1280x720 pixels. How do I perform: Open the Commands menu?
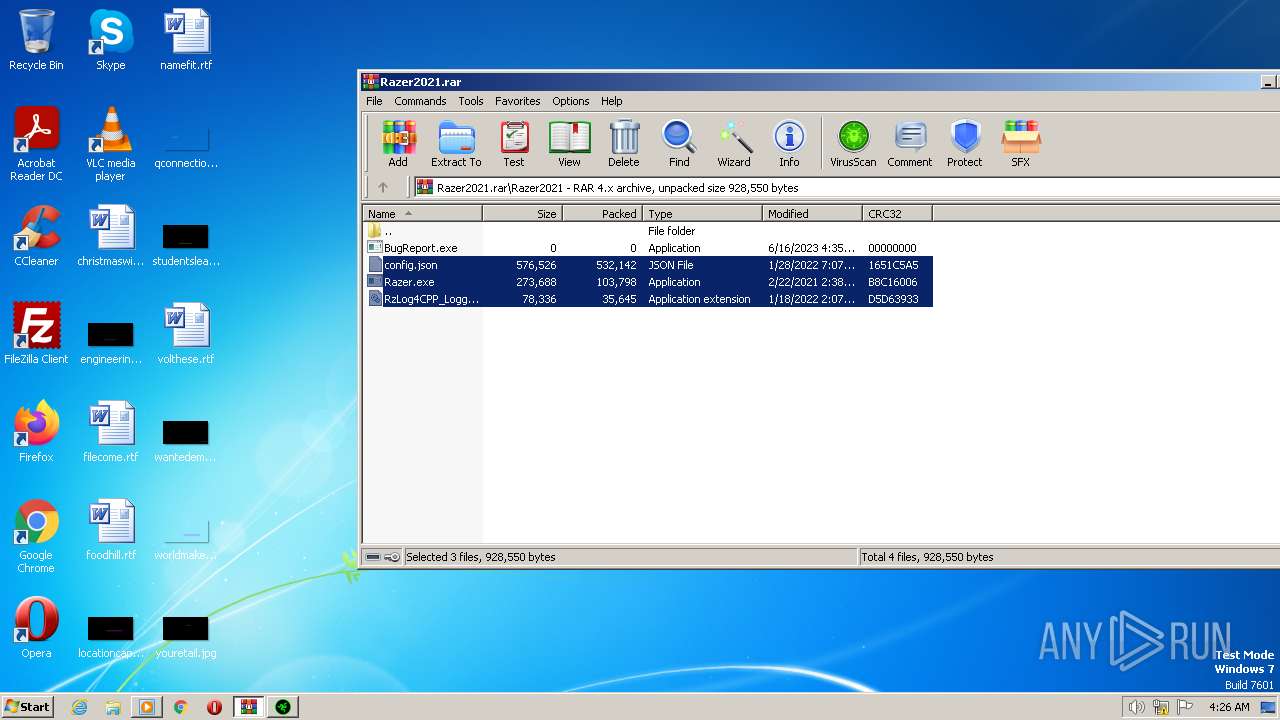pos(420,101)
